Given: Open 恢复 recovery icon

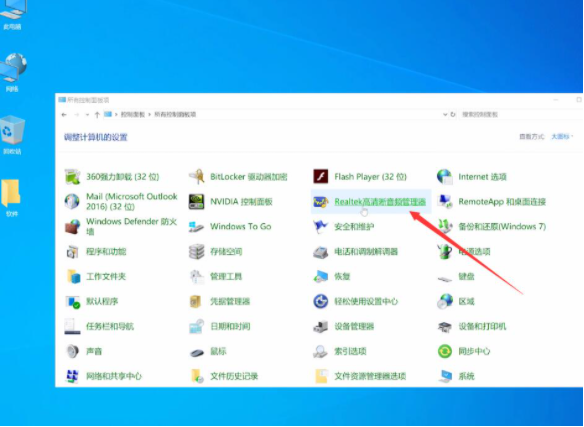Looking at the screenshot, I should point(320,276).
